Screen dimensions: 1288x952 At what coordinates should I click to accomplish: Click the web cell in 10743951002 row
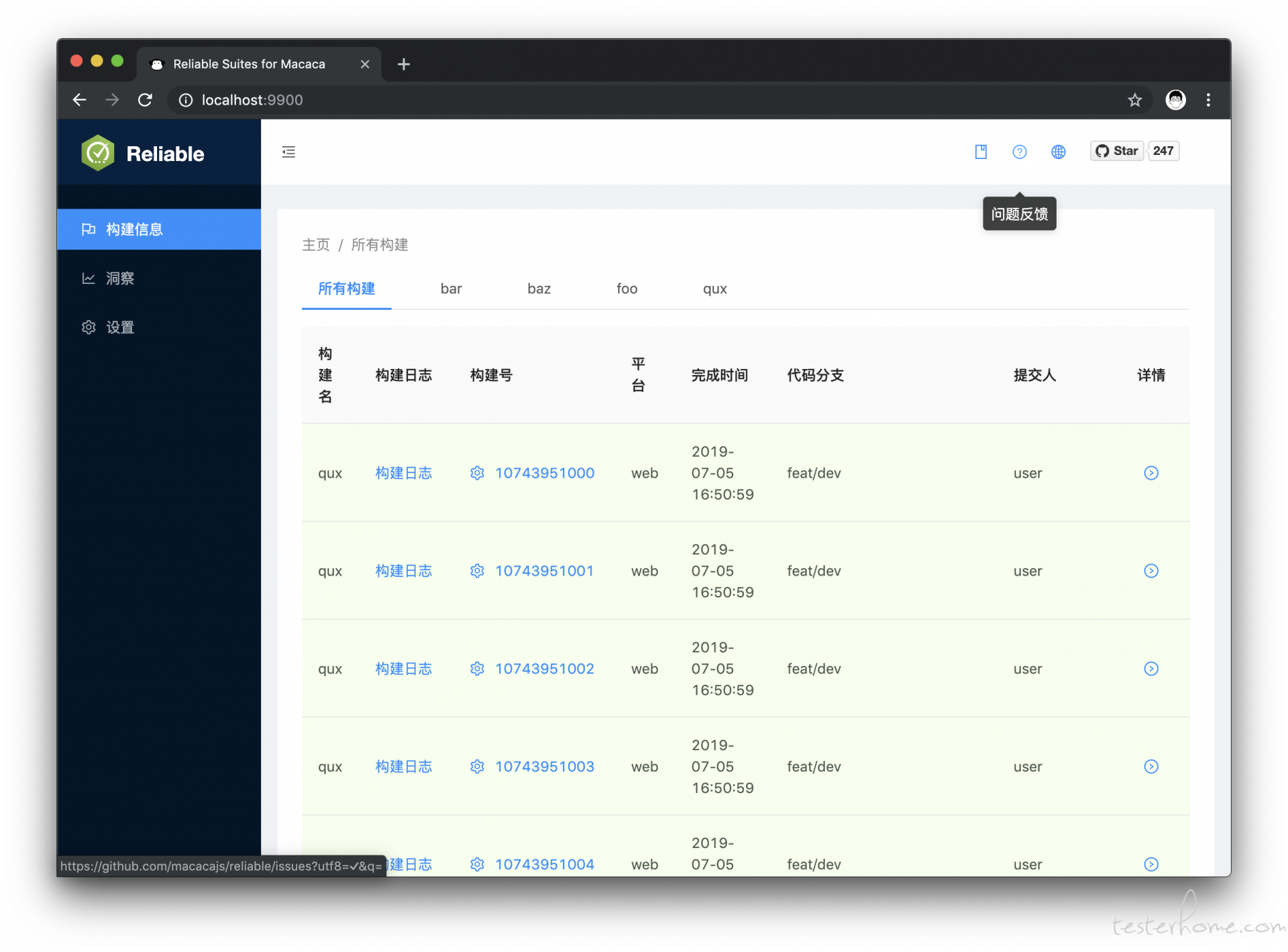tap(644, 669)
